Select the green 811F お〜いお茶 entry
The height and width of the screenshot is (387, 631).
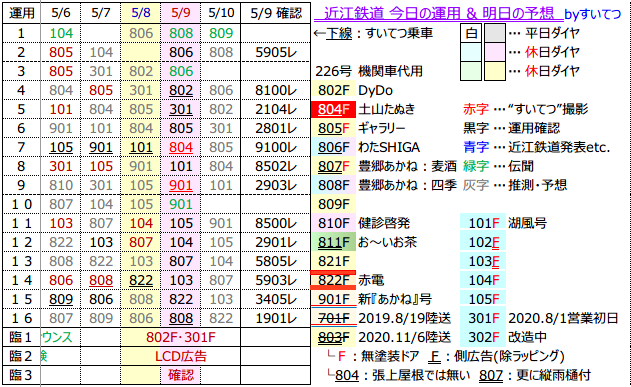(x=364, y=242)
